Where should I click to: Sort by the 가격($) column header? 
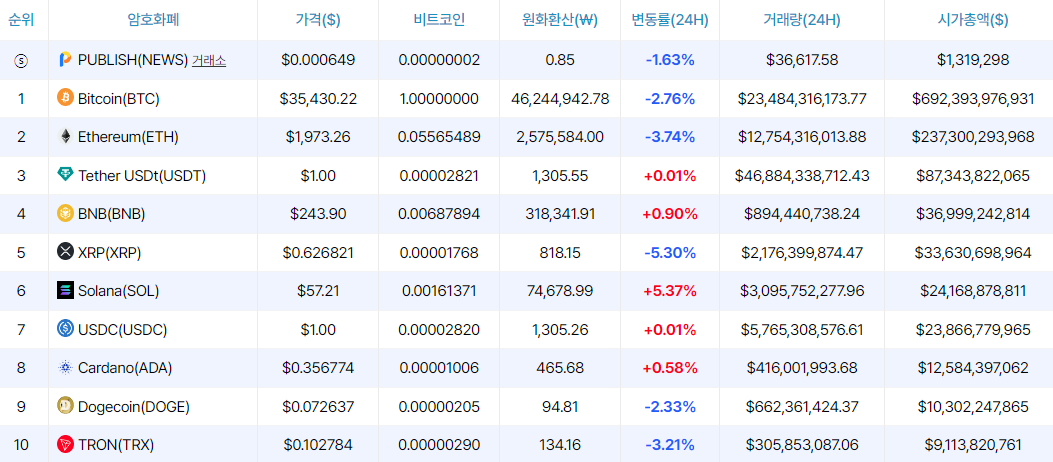pyautogui.click(x=318, y=19)
